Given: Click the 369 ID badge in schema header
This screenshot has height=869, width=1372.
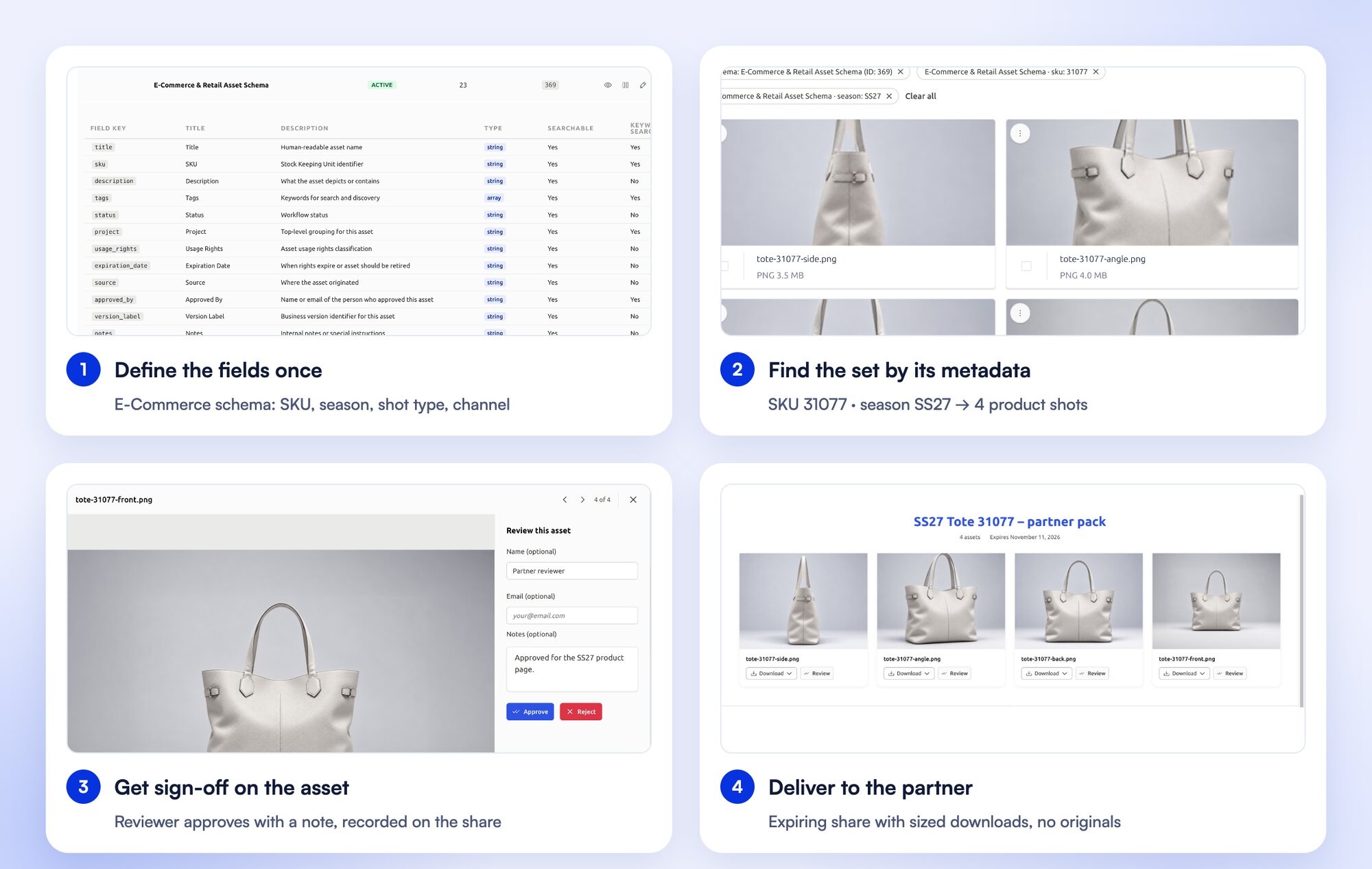Looking at the screenshot, I should (550, 85).
